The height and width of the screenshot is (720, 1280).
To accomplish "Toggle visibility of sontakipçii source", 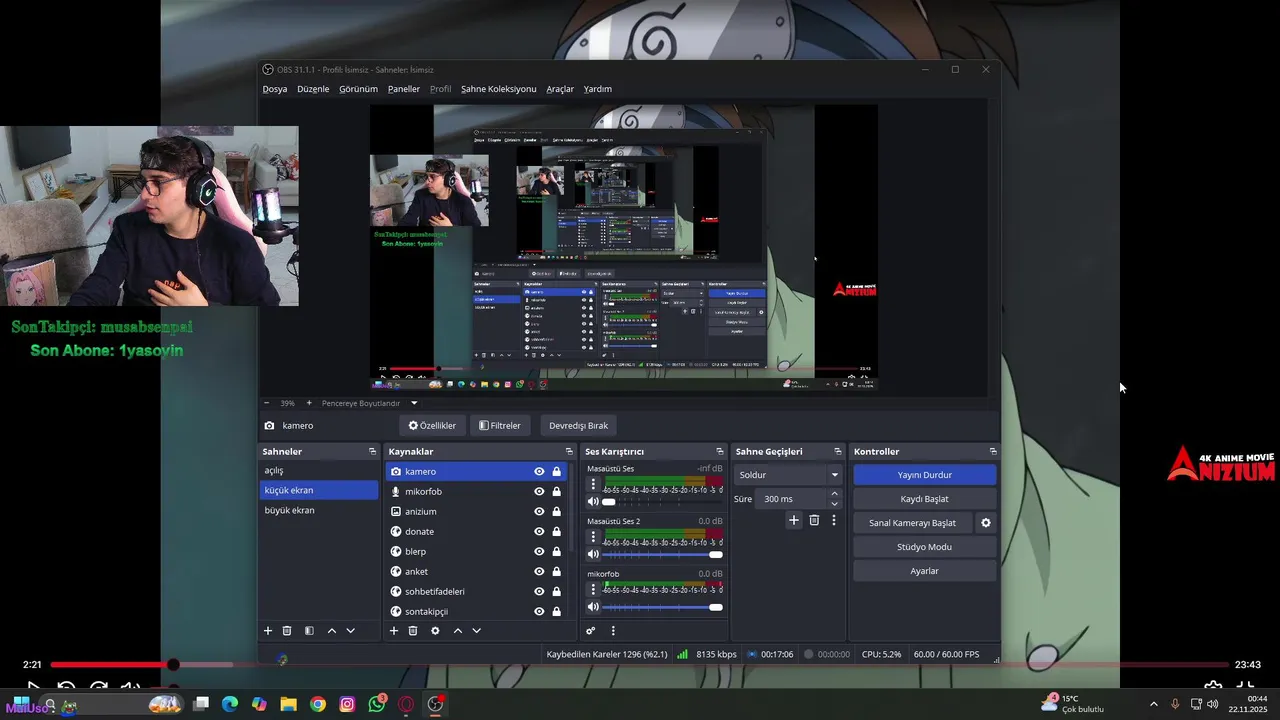I will [x=539, y=611].
